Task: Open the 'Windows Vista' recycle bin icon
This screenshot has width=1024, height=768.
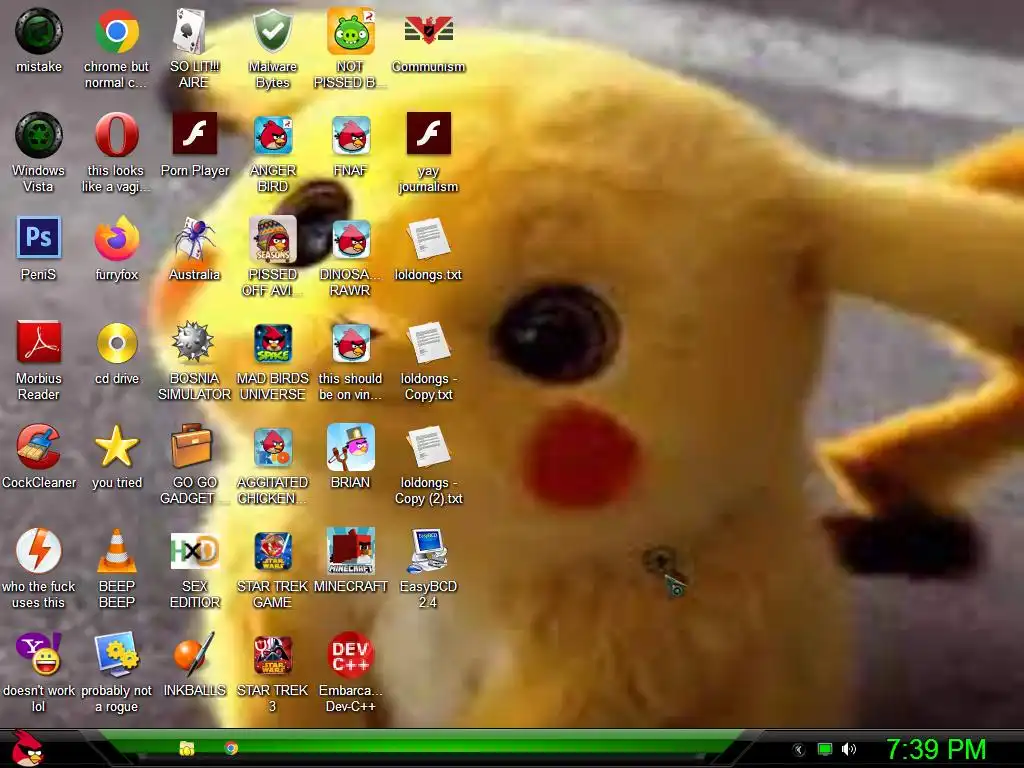Action: point(39,135)
